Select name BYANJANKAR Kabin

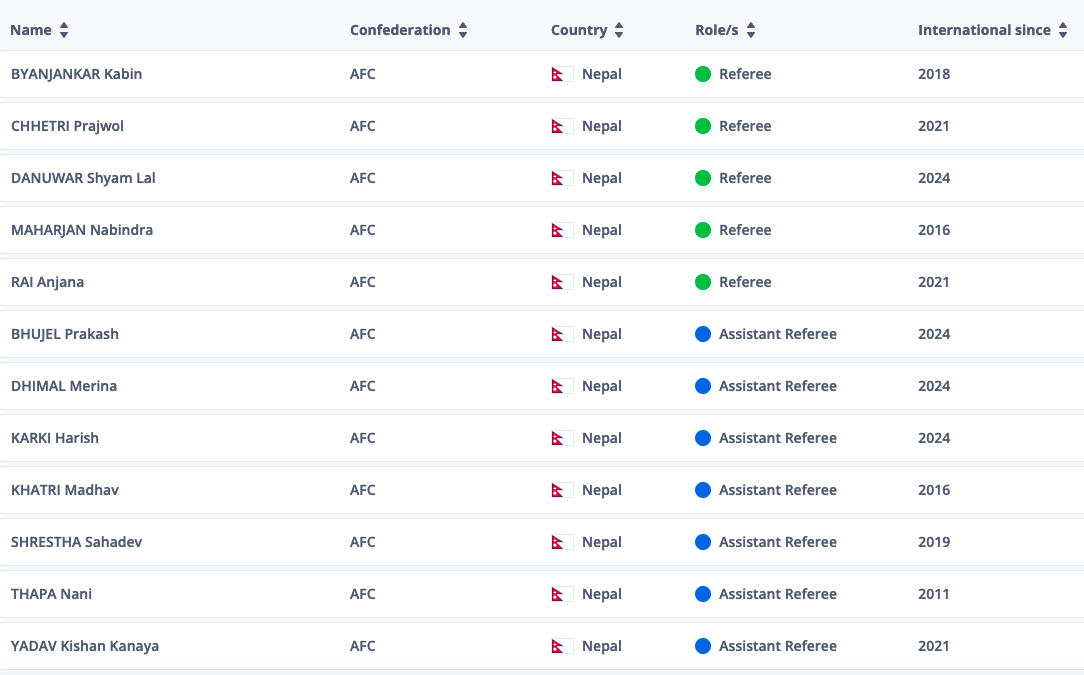[x=77, y=74]
